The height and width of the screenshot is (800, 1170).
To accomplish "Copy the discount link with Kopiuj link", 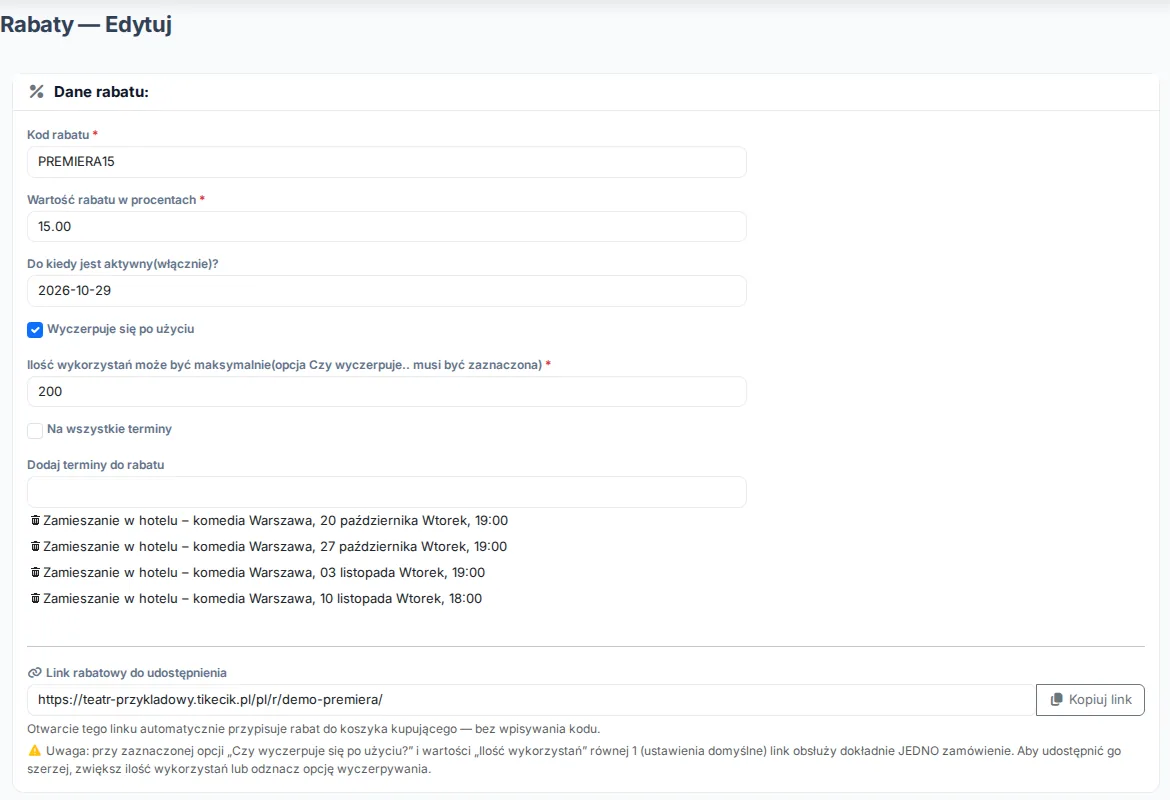I will [1090, 700].
